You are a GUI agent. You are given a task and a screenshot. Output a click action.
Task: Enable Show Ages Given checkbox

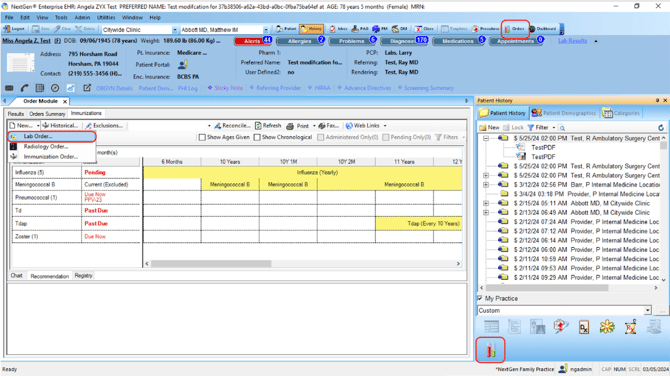point(203,138)
